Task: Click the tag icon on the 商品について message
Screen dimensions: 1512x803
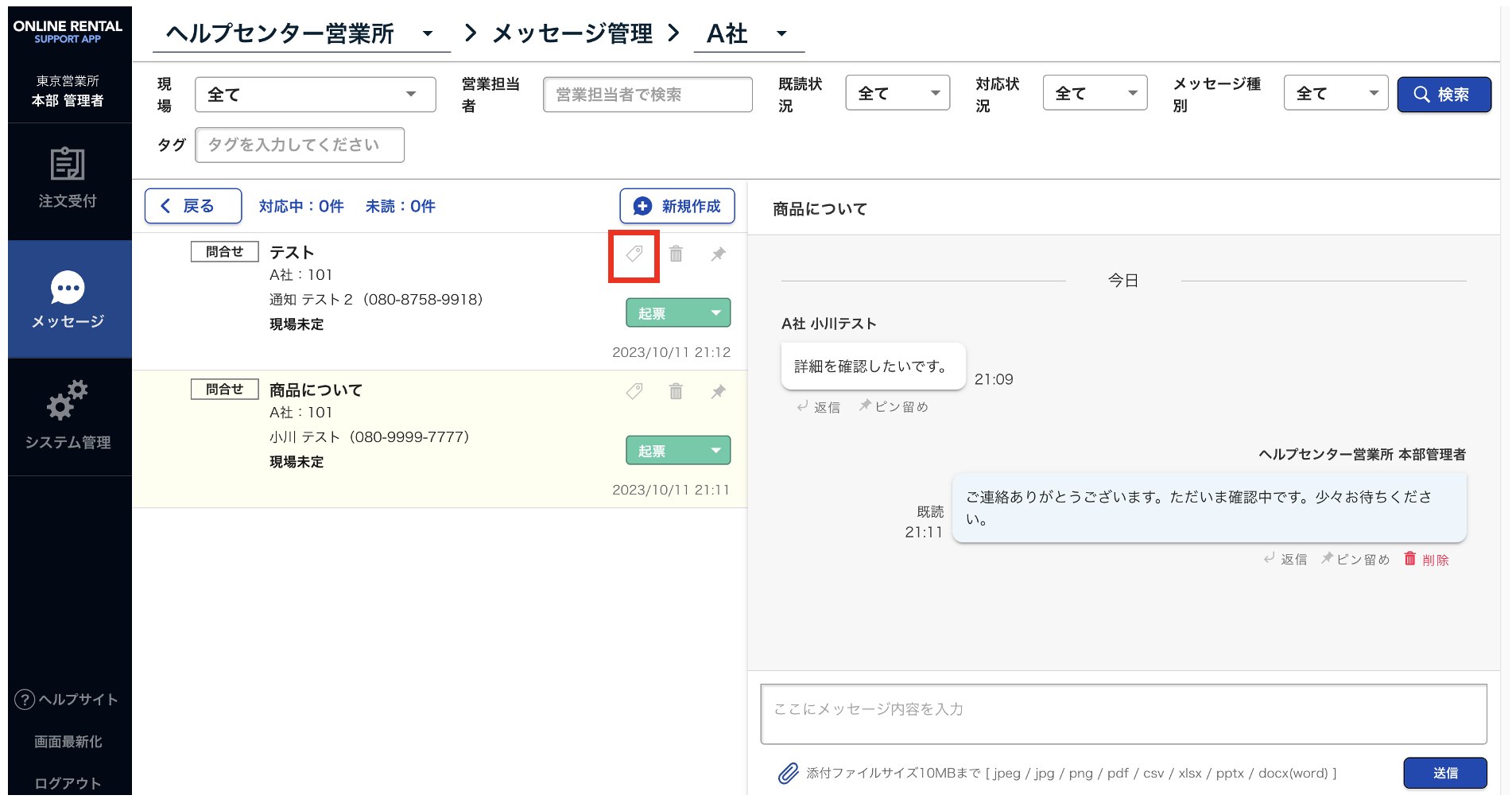Action: (x=634, y=391)
